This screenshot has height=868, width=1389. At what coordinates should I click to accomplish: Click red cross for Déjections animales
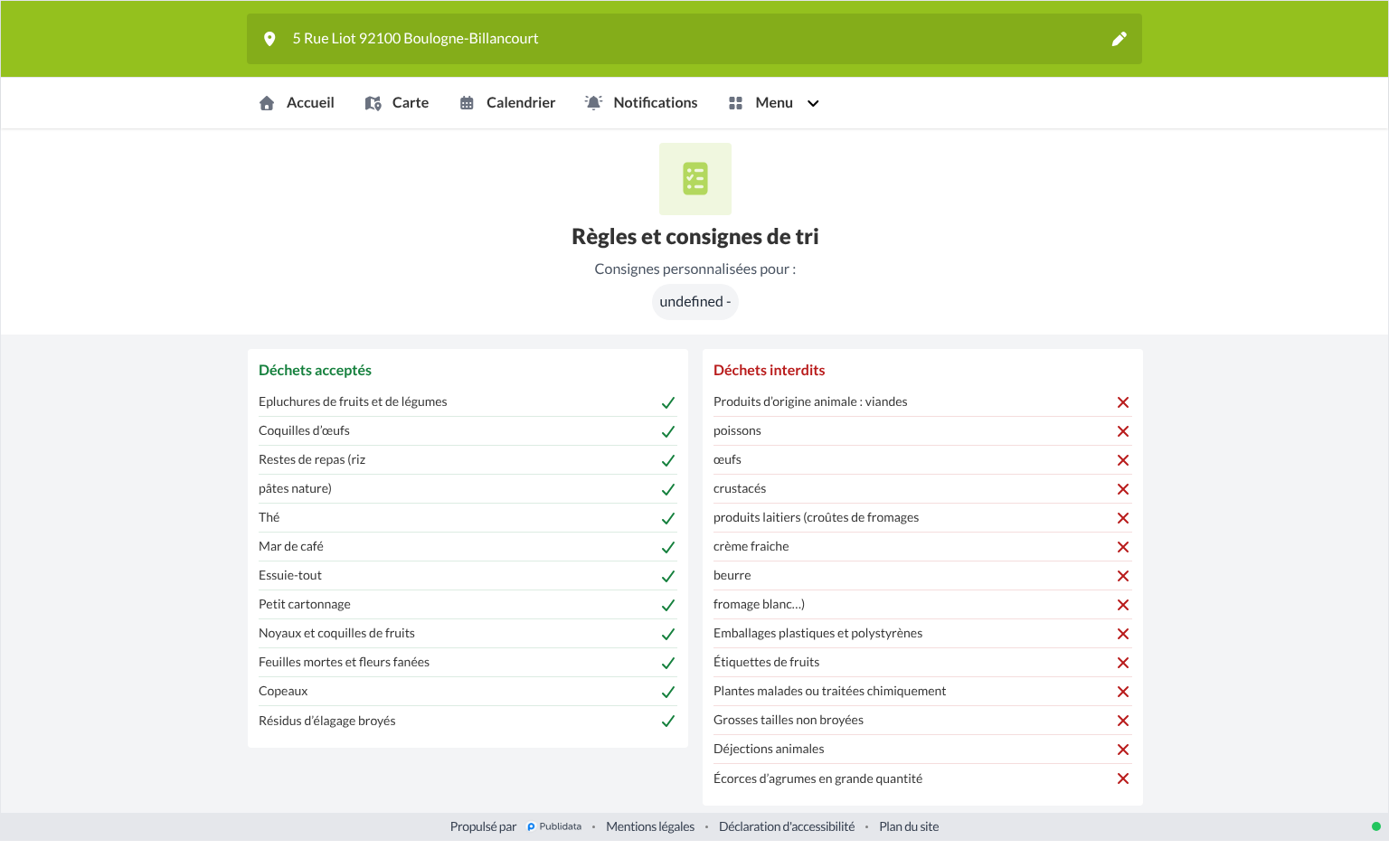(x=1123, y=750)
